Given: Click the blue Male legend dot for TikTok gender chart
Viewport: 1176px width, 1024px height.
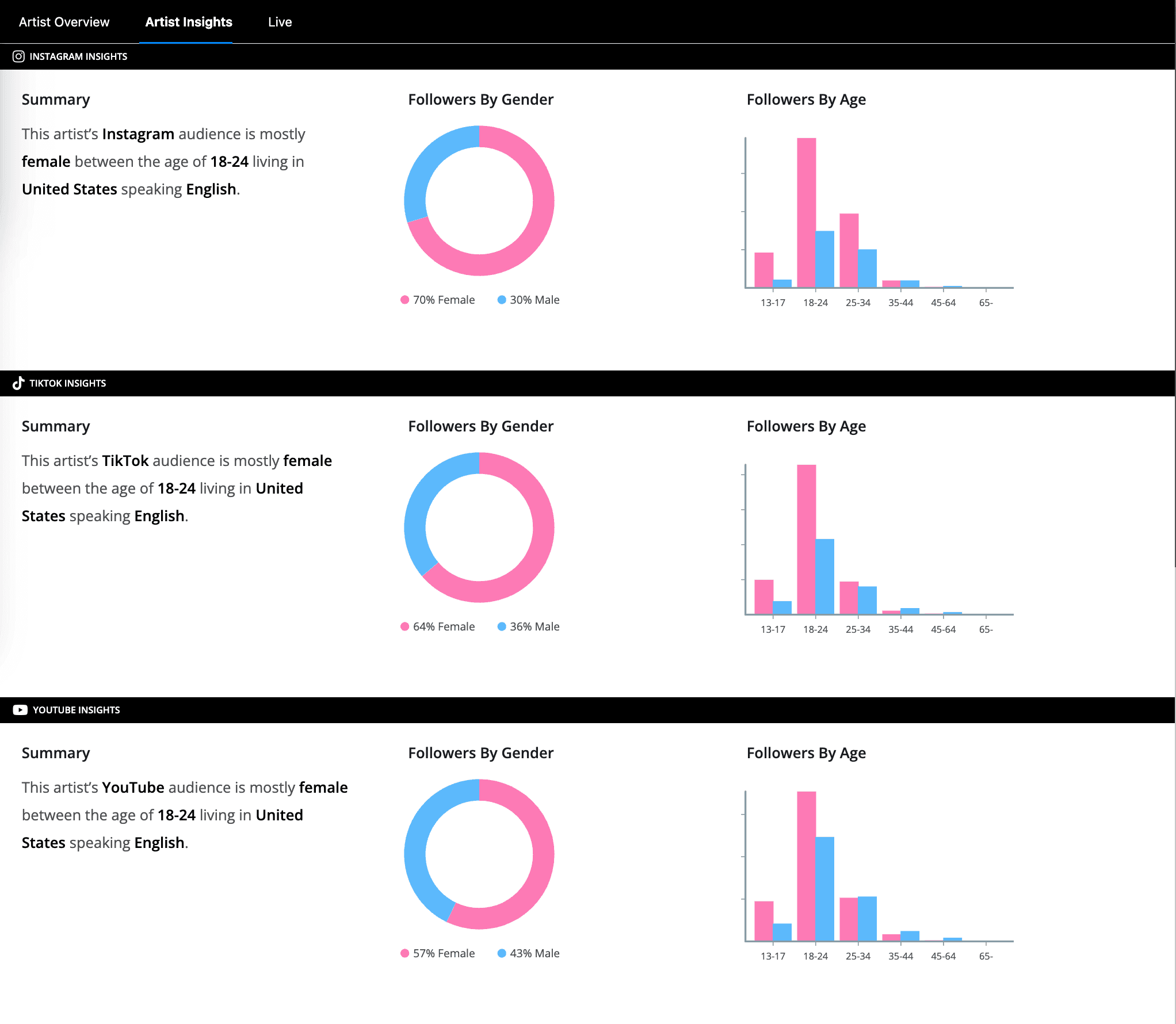Looking at the screenshot, I should (x=502, y=626).
